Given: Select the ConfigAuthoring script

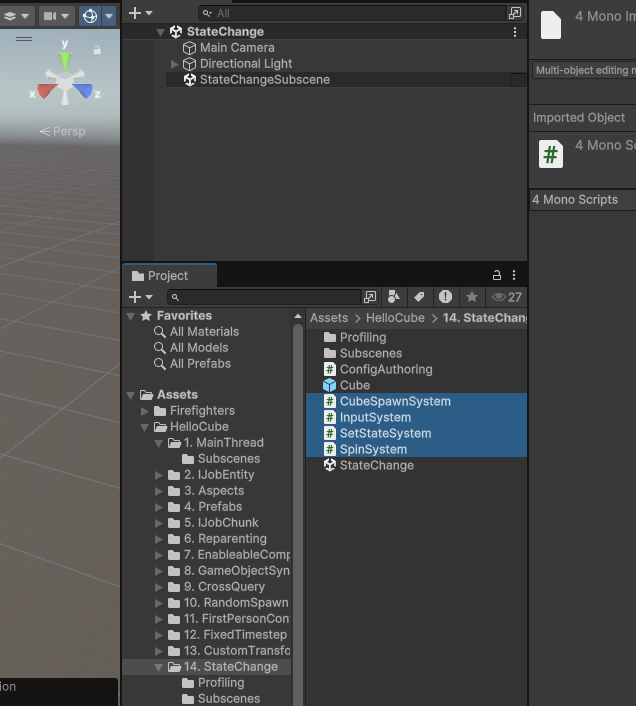Looking at the screenshot, I should (x=378, y=370).
